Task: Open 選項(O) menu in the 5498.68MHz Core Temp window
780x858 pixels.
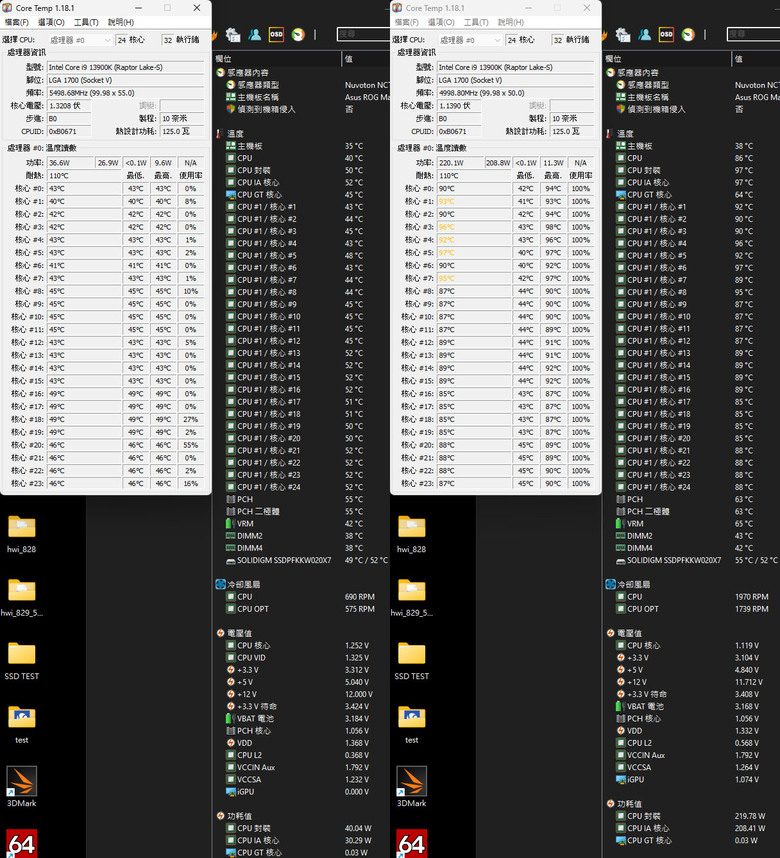Action: point(51,22)
